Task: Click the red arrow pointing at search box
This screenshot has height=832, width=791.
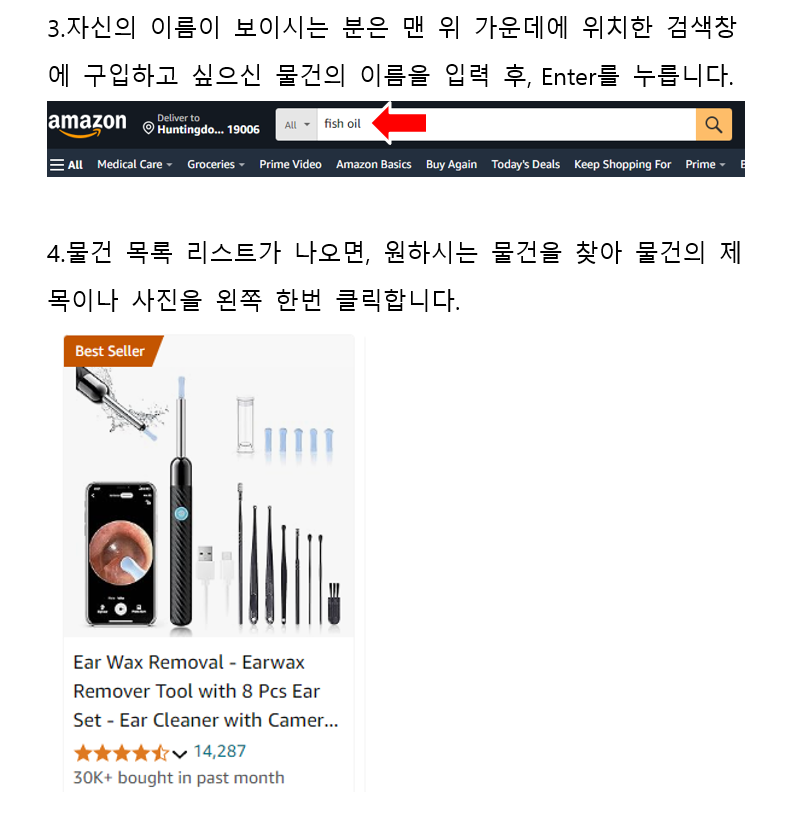Action: (399, 123)
